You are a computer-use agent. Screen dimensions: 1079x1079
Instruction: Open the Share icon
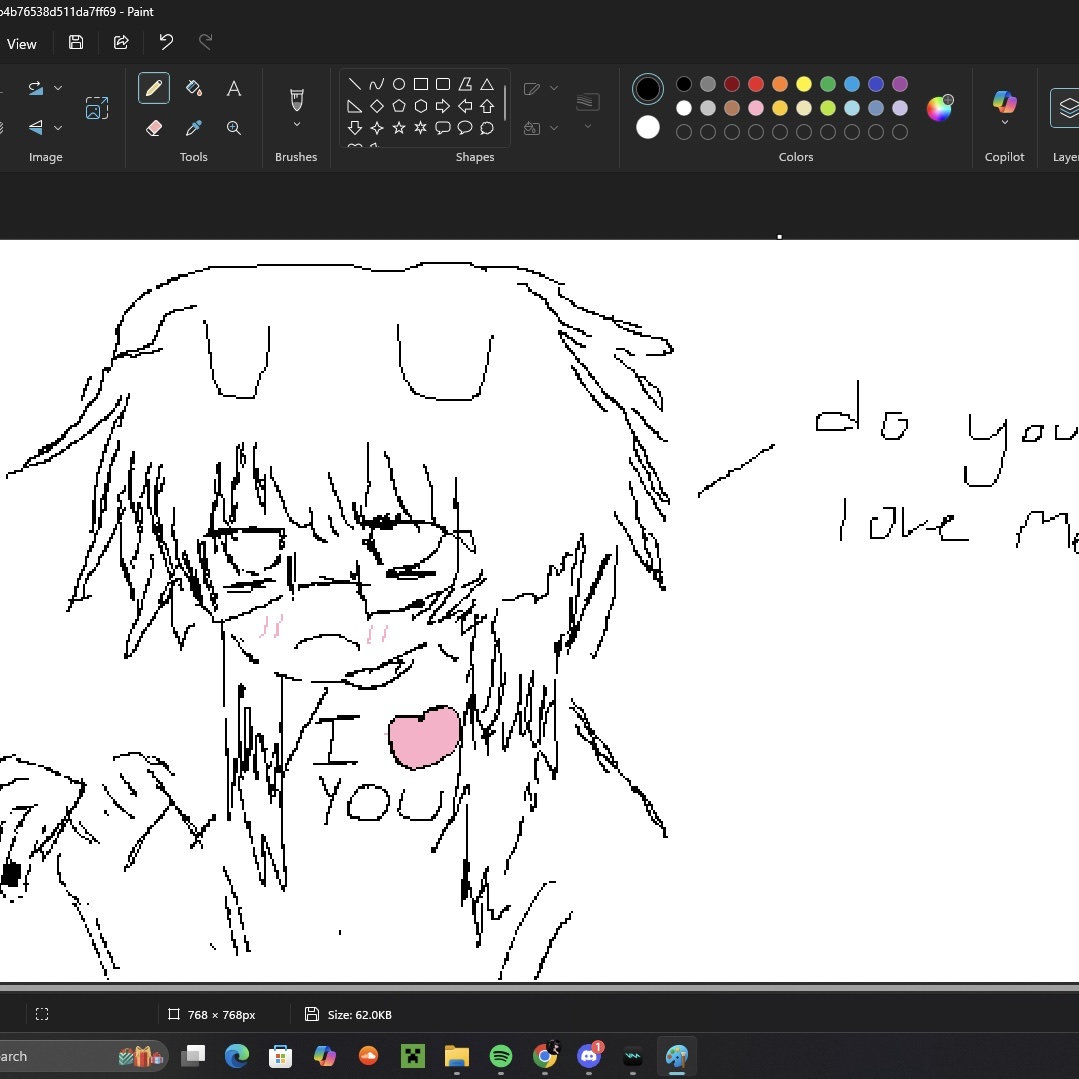tap(121, 42)
